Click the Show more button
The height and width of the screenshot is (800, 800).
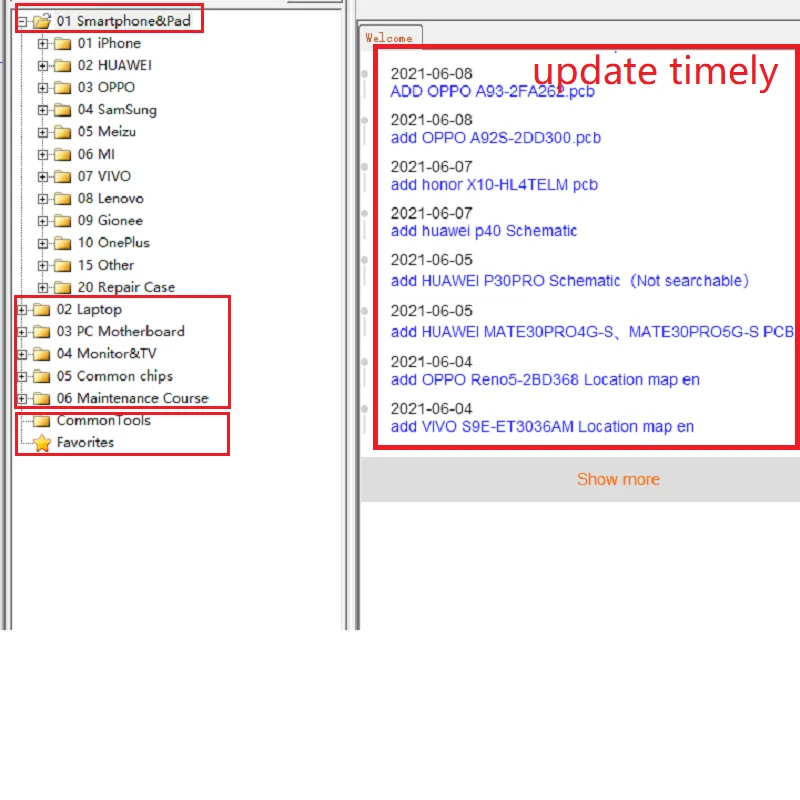tap(618, 479)
